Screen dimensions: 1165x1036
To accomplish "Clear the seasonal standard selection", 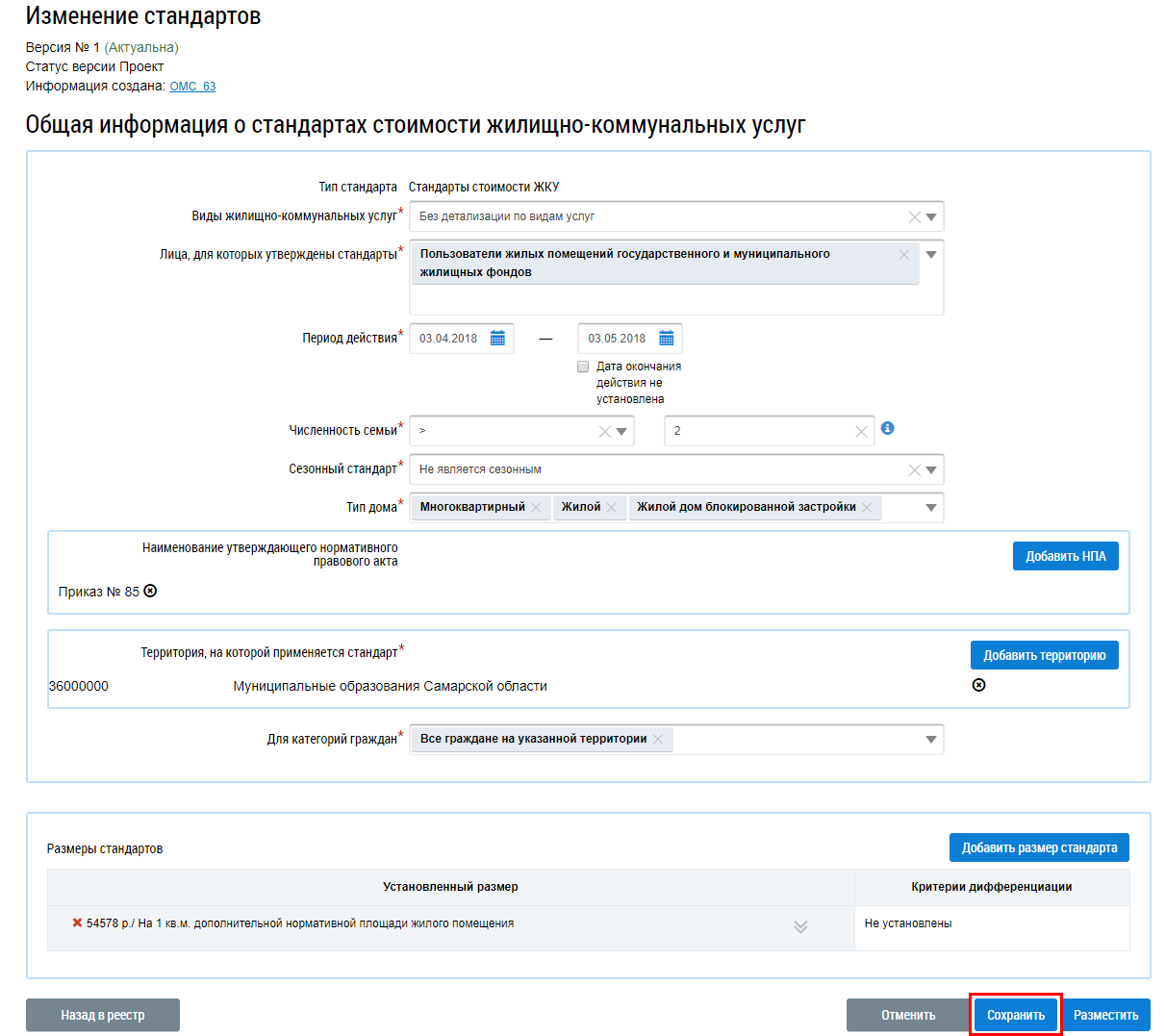I will click(x=914, y=470).
